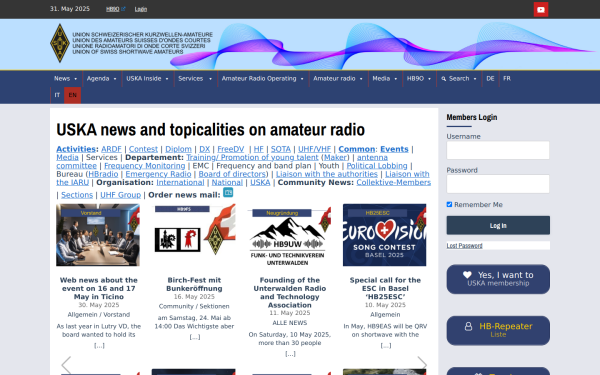
Task: Open the UHF/VHF category link
Action: tap(315, 149)
